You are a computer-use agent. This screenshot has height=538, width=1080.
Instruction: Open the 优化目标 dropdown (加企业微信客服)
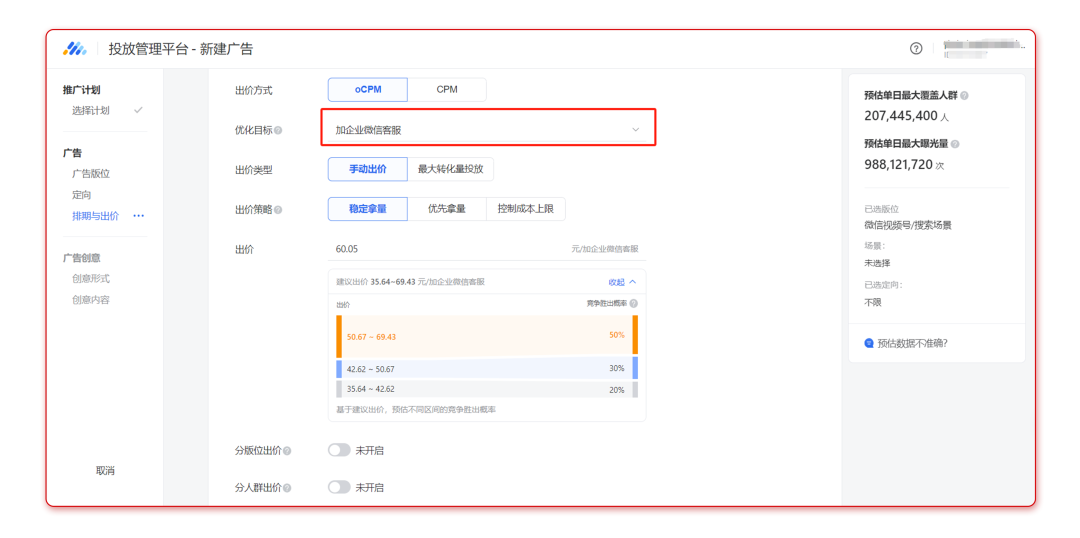pyautogui.click(x=488, y=129)
